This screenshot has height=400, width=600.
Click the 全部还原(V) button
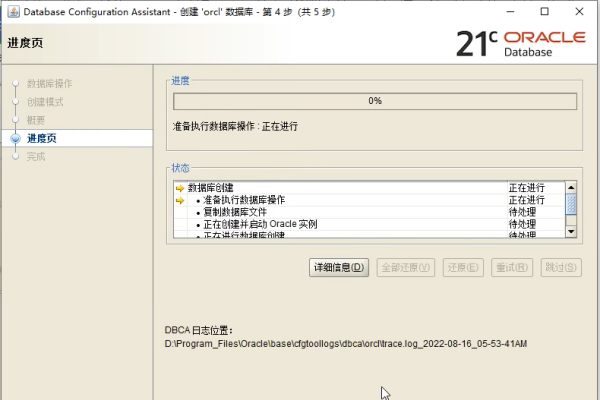click(406, 267)
